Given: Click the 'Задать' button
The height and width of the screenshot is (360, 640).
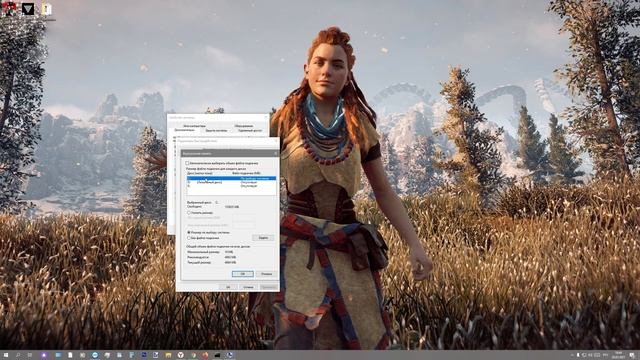Looking at the screenshot, I should coord(263,238).
